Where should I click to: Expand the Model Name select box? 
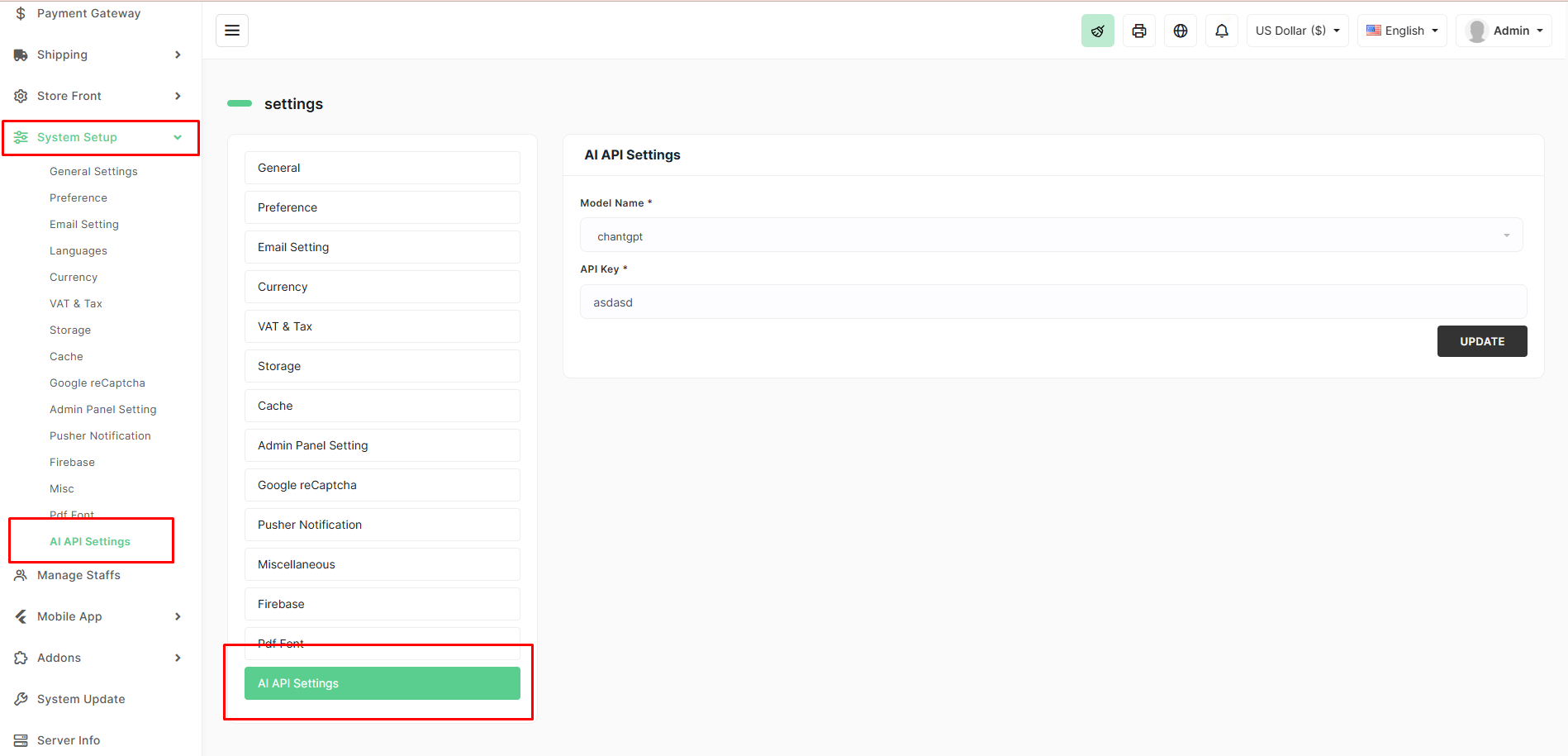tap(1051, 236)
